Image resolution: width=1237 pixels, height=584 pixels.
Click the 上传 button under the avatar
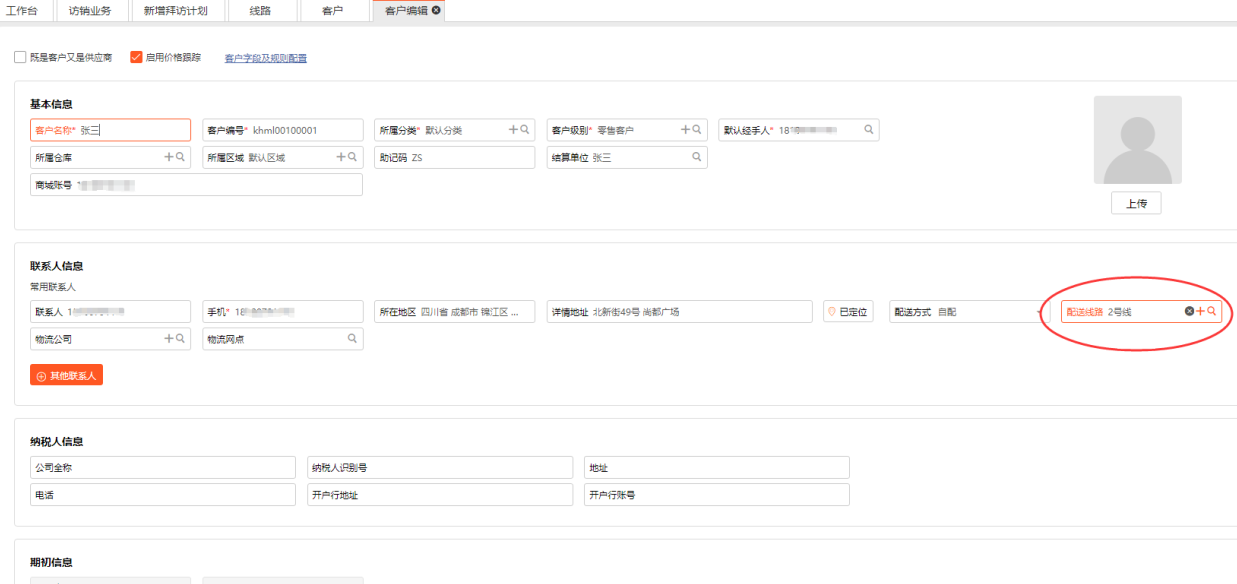[x=1136, y=204]
